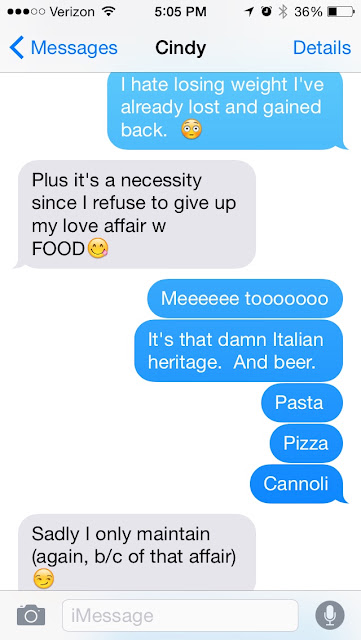Tap the back chevron beside Messages

pyautogui.click(x=16, y=48)
